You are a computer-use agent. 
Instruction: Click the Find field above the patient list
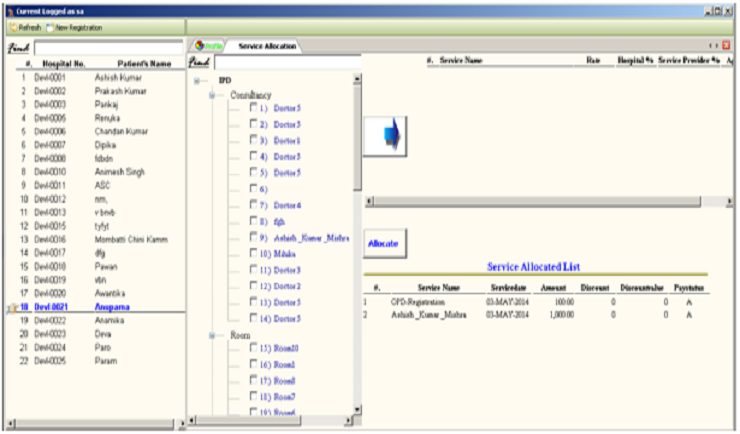coord(108,46)
